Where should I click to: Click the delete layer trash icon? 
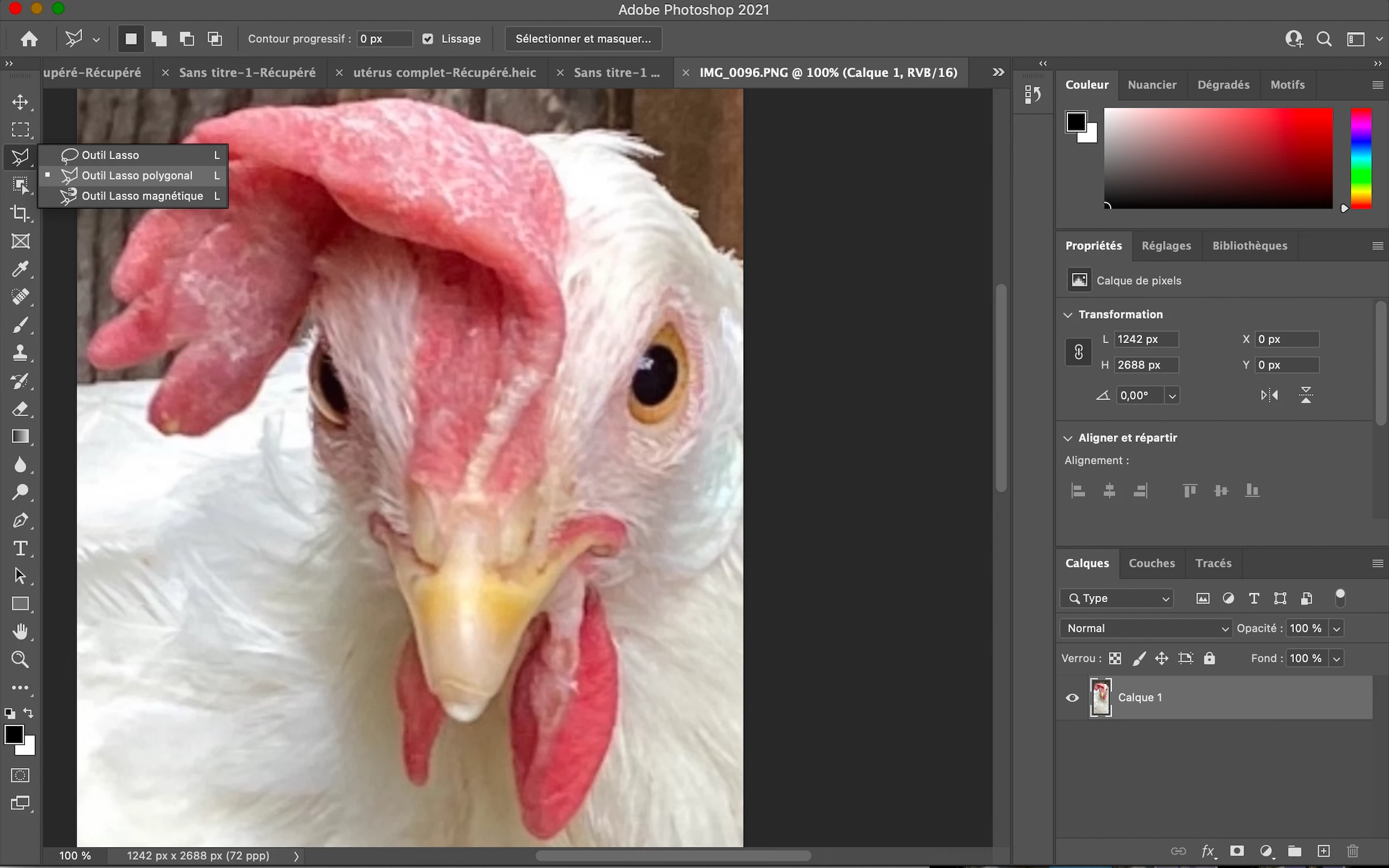click(x=1353, y=851)
